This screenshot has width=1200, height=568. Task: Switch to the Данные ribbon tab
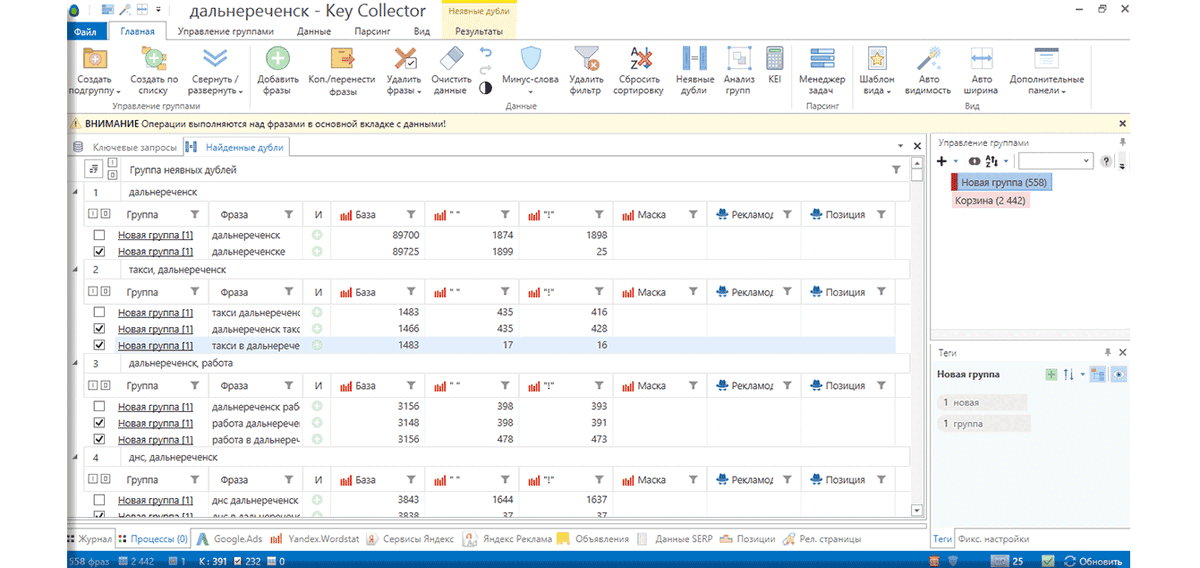[x=314, y=31]
